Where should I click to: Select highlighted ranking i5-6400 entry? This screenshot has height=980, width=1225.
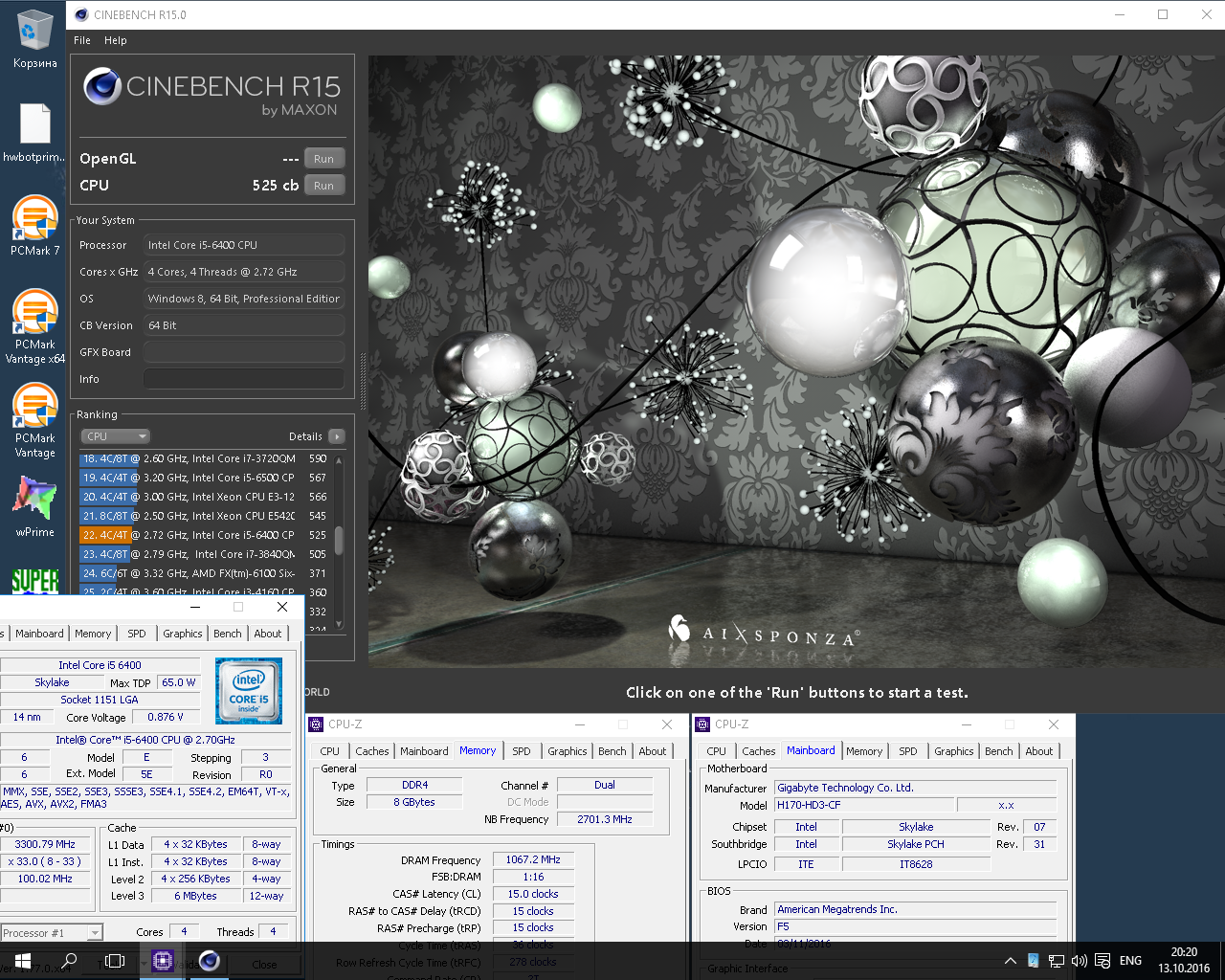[204, 535]
